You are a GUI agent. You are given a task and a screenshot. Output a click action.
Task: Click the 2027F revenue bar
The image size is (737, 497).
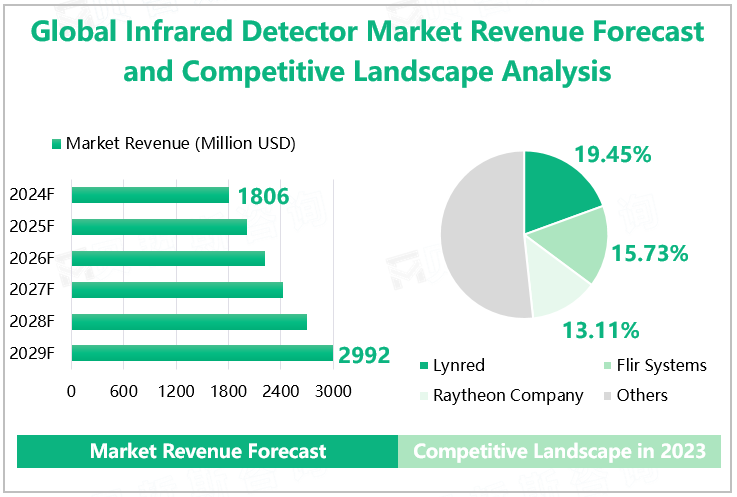tap(177, 290)
